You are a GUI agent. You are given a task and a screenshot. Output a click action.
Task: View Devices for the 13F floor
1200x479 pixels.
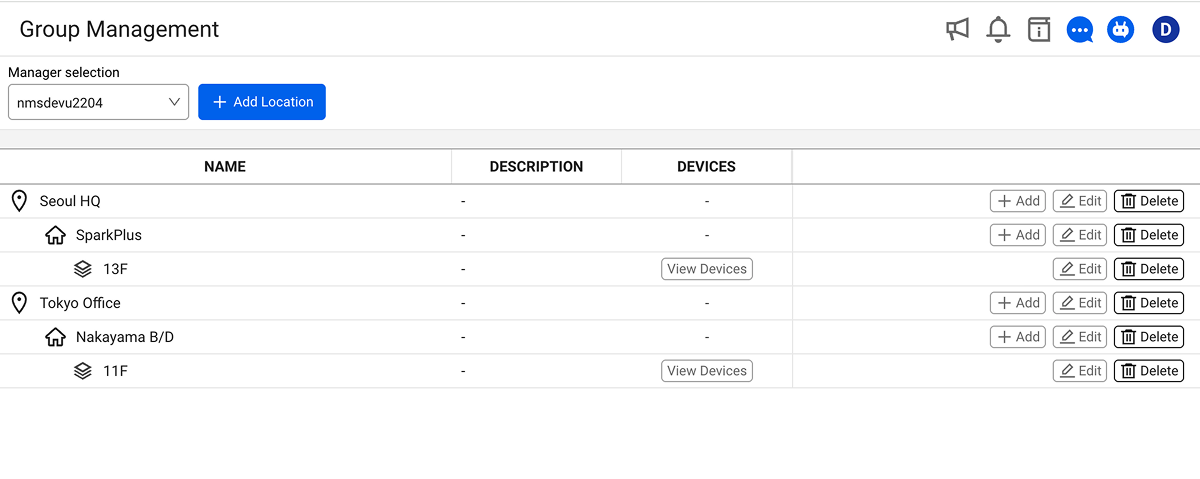[707, 269]
